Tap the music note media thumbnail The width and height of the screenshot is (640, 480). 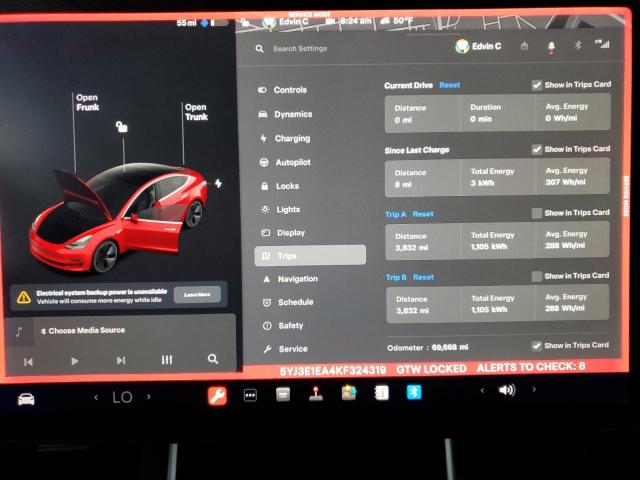(x=19, y=332)
